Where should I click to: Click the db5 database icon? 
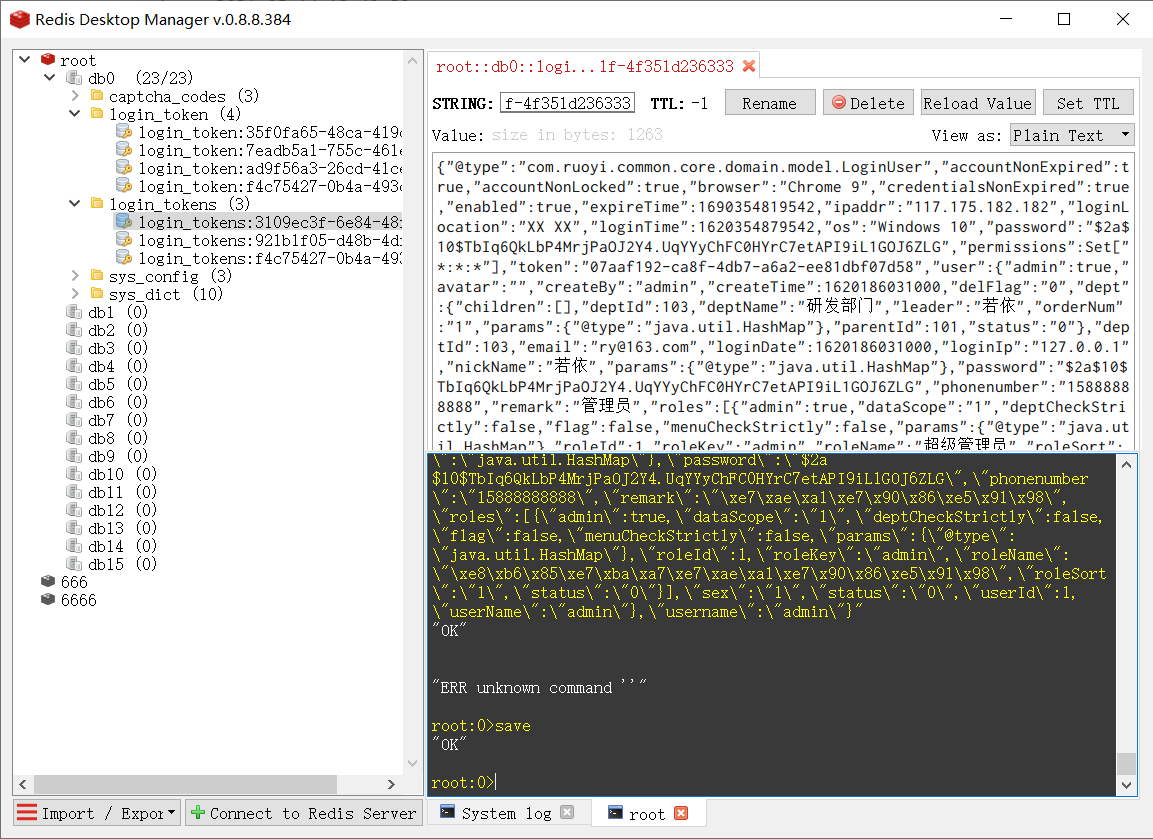(74, 384)
